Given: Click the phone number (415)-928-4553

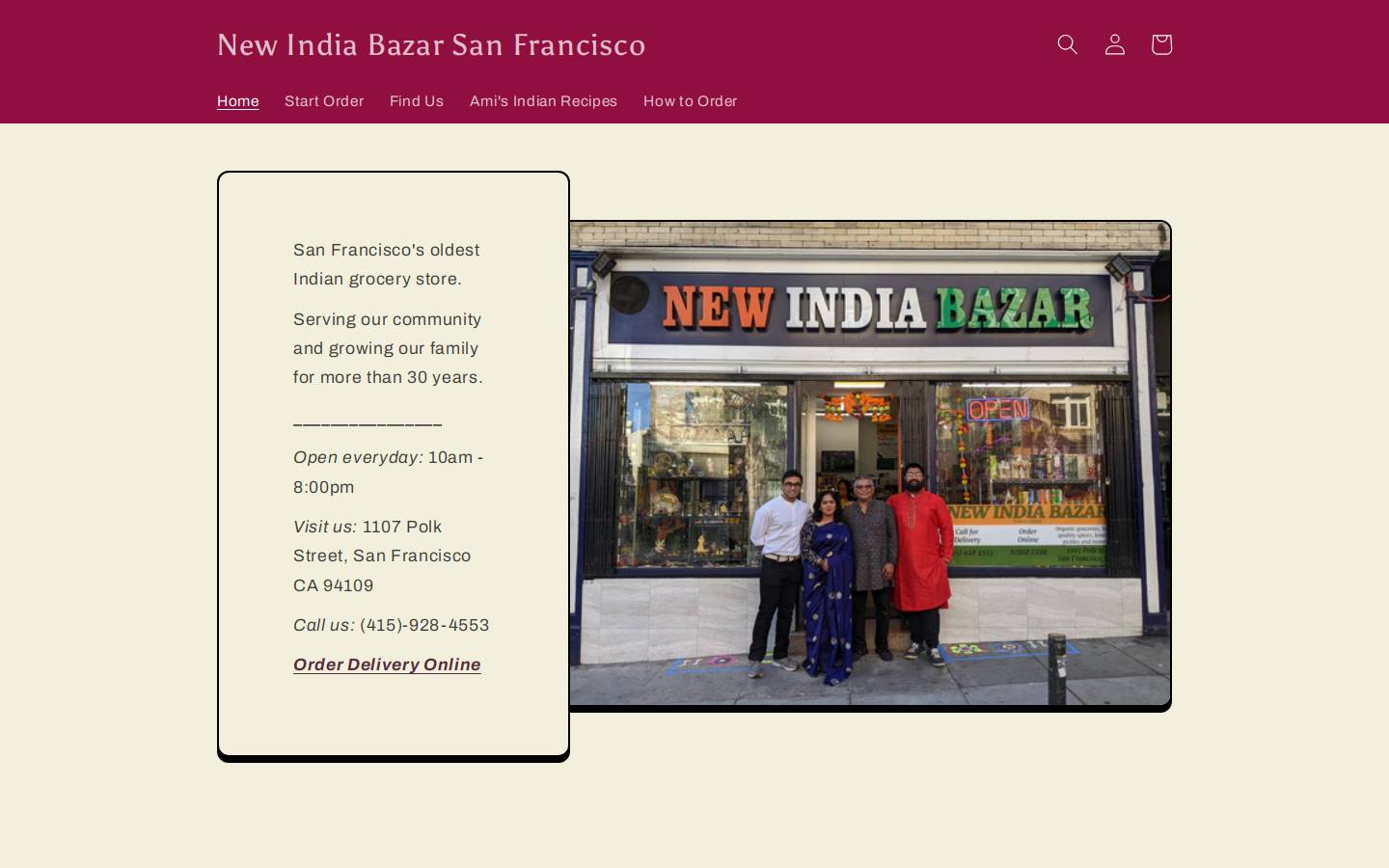Looking at the screenshot, I should (424, 625).
